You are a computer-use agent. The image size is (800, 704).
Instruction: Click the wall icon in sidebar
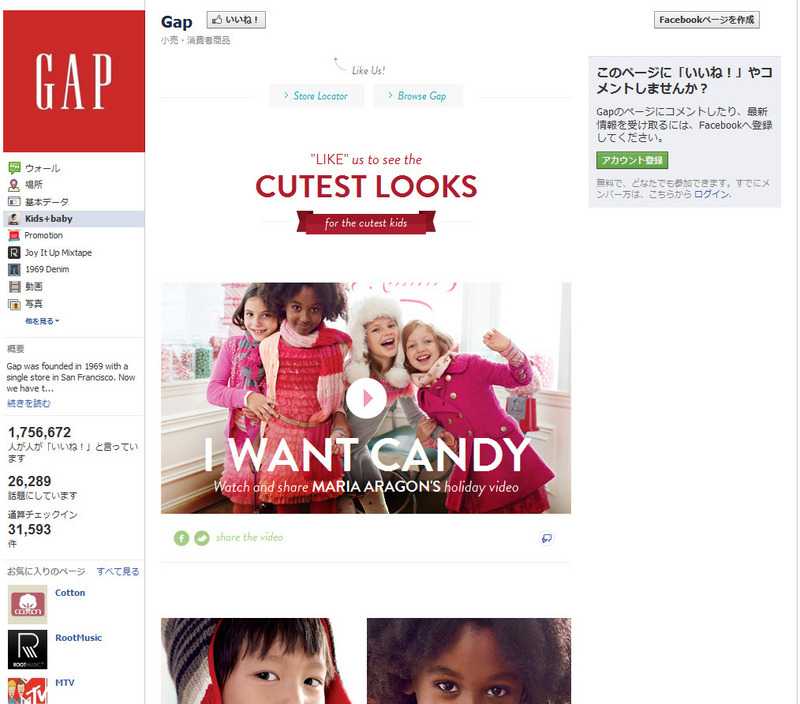pyautogui.click(x=14, y=168)
